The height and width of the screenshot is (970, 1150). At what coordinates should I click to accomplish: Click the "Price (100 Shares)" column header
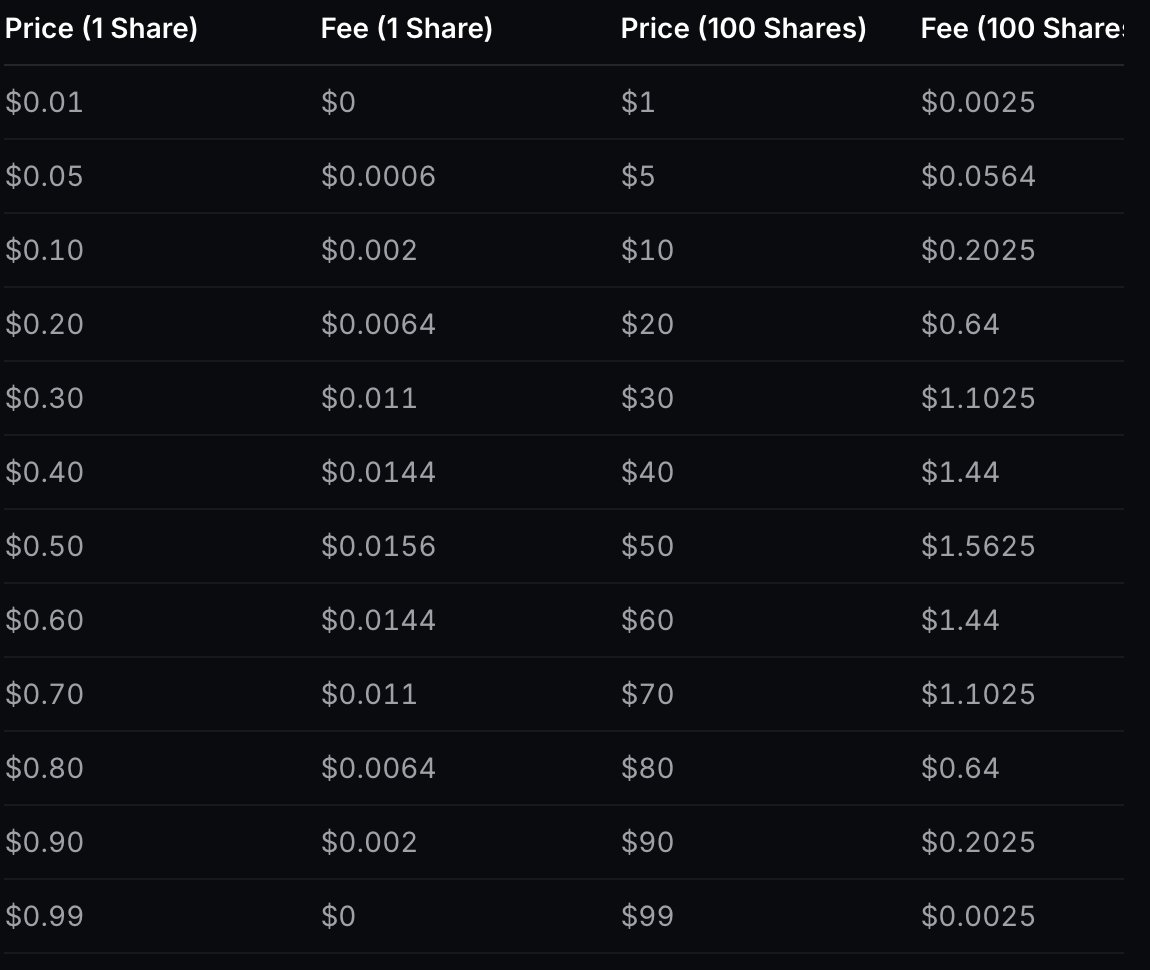[743, 29]
